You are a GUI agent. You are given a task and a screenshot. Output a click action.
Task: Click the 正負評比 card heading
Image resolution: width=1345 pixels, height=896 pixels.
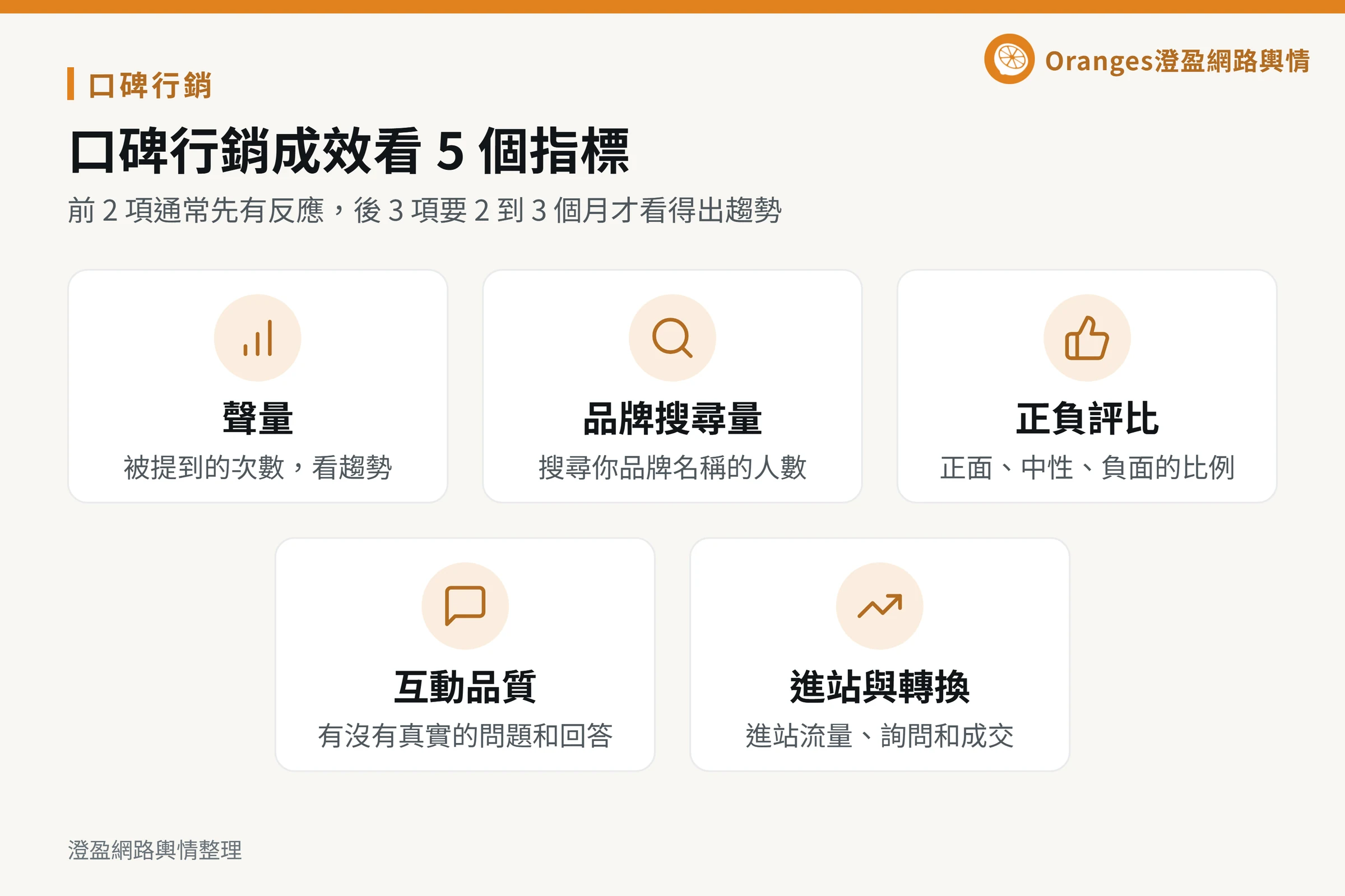[x=1087, y=418]
